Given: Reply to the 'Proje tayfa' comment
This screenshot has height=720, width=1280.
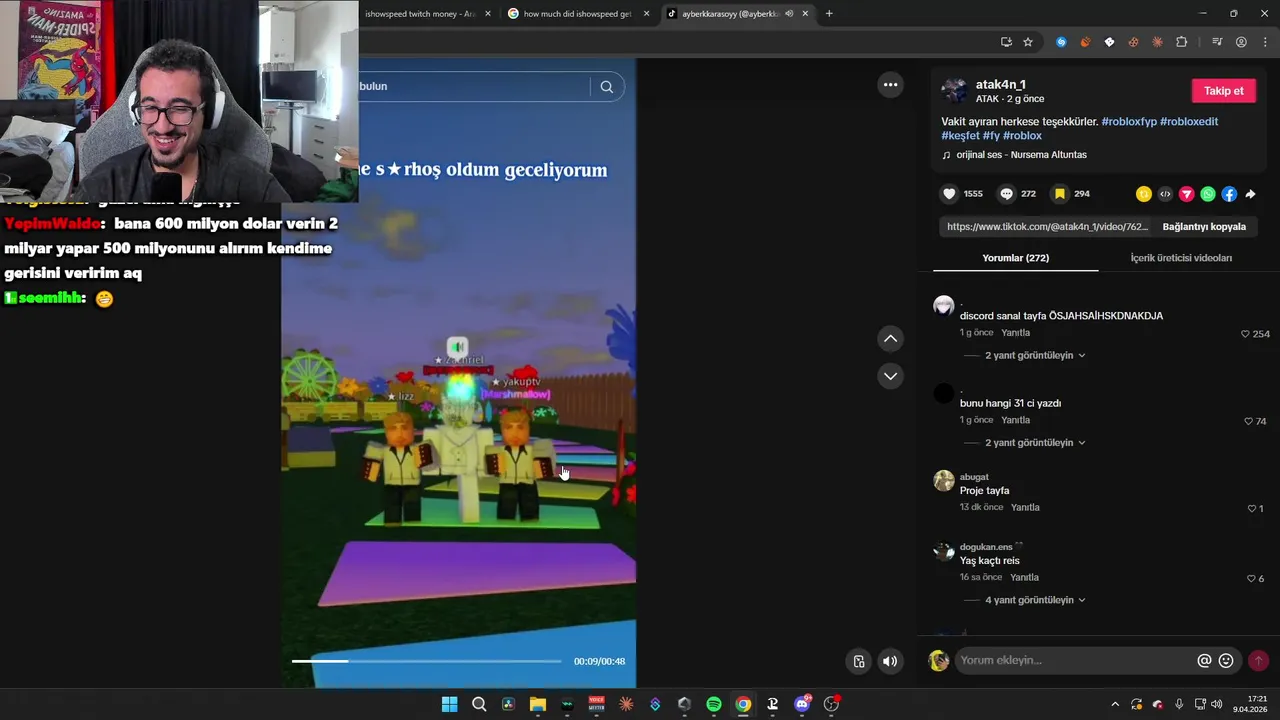Looking at the screenshot, I should coord(1025,507).
